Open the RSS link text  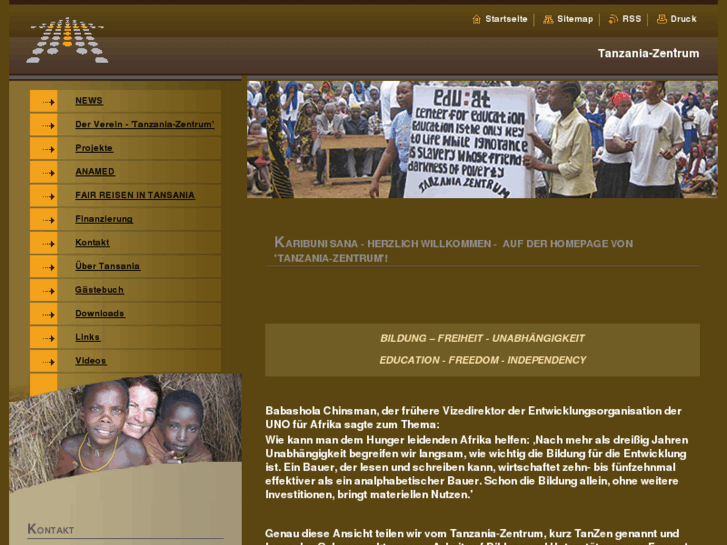click(631, 19)
